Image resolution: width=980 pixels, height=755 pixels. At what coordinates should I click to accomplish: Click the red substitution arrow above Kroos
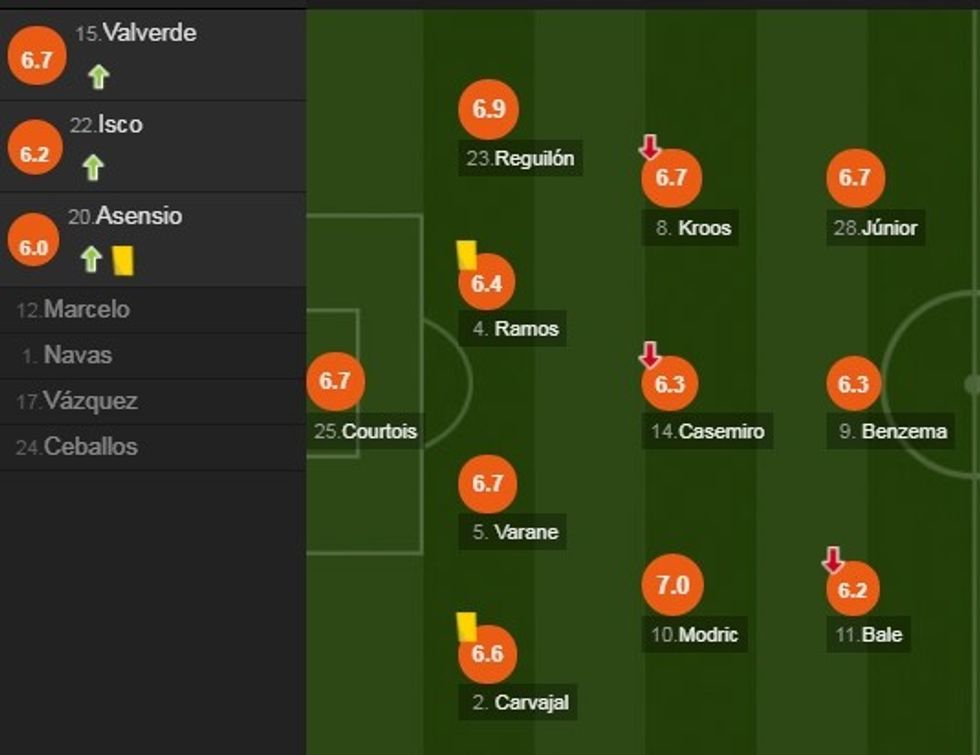650,148
